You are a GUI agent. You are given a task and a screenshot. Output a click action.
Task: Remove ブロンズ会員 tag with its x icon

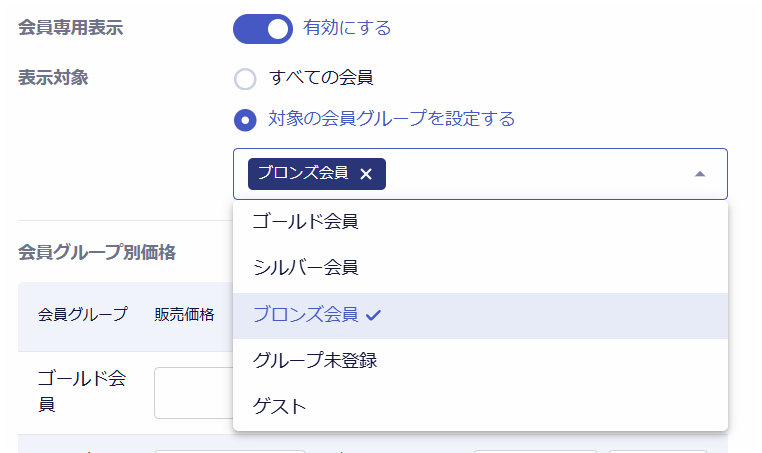(x=366, y=174)
